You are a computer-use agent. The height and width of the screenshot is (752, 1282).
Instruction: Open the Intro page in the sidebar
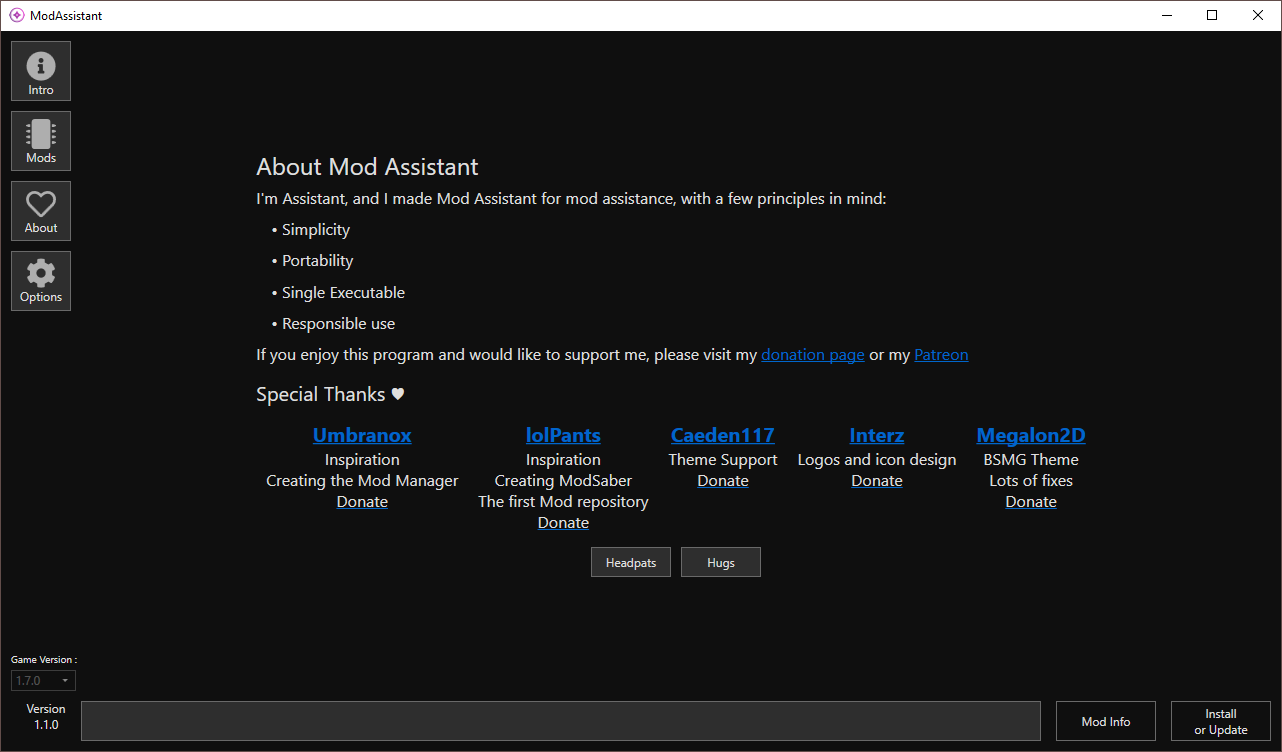pos(41,71)
